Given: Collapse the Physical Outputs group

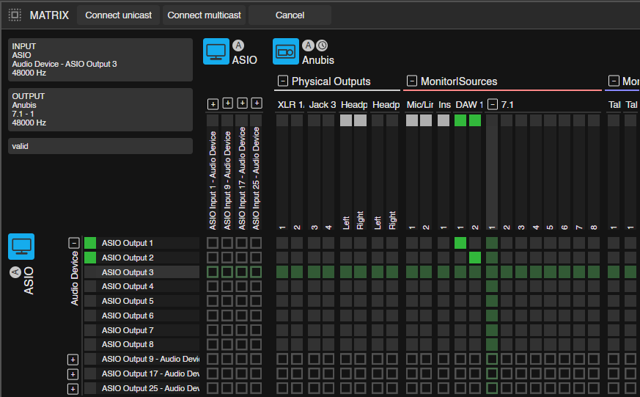Looking at the screenshot, I should 283,81.
